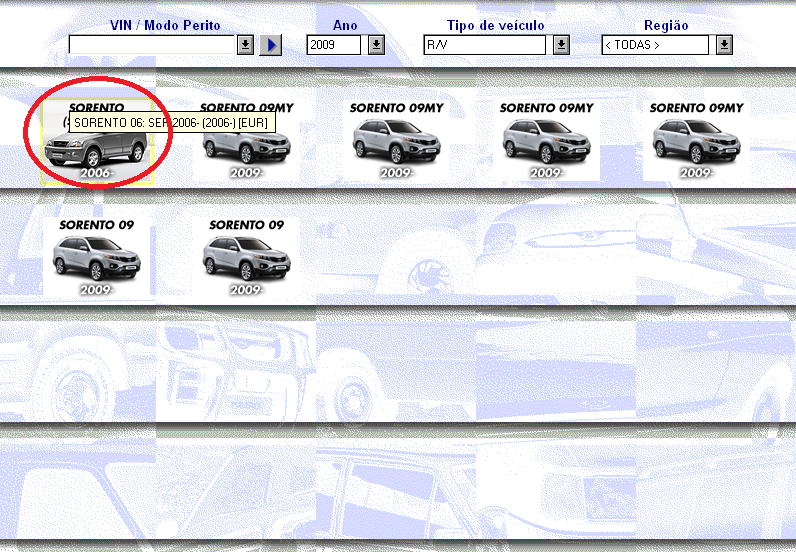The height and width of the screenshot is (552, 796).
Task: Click the blue arrow VIN search button
Action: [271, 45]
